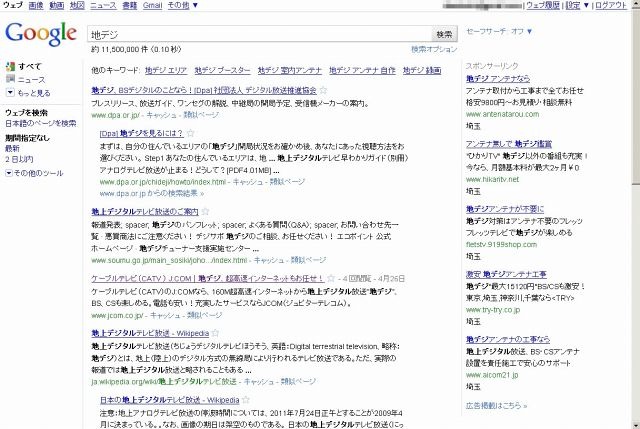This screenshot has height=429, width=640.
Task: Open 地上デジタルテレビ放送のご案内 result title
Action: pos(145,211)
